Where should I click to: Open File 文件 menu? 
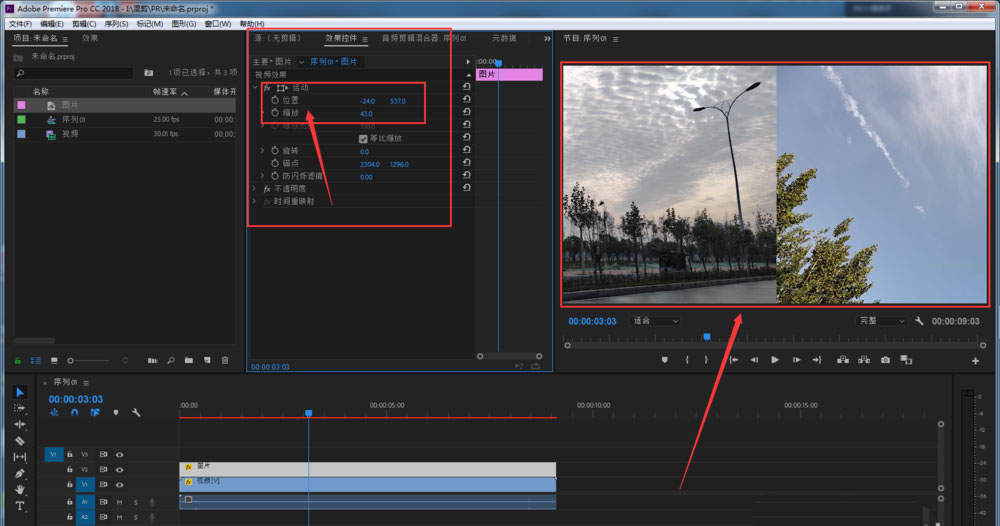tap(20, 24)
